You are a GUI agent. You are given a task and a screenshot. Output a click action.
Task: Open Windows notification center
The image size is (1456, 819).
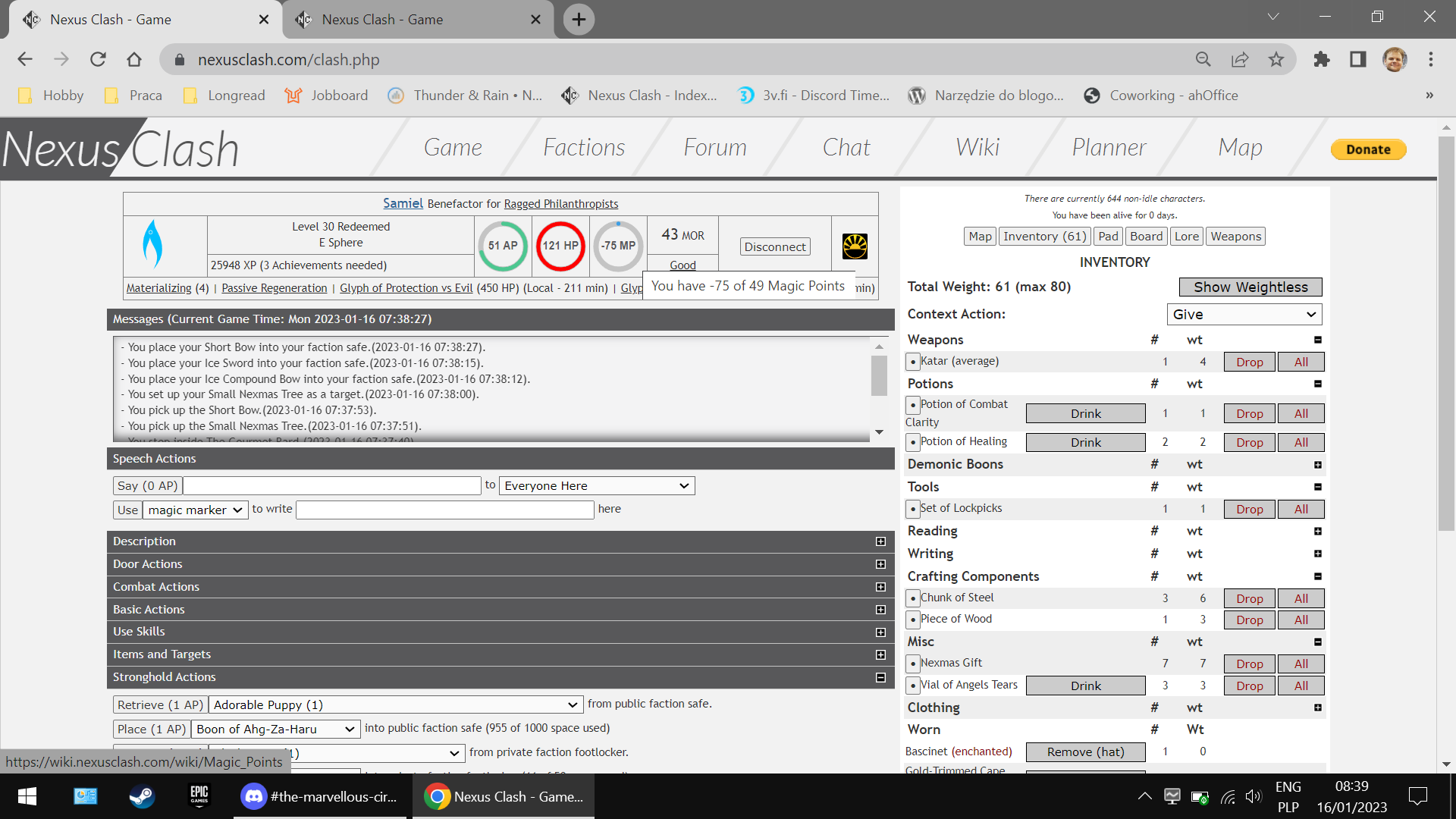tap(1417, 796)
